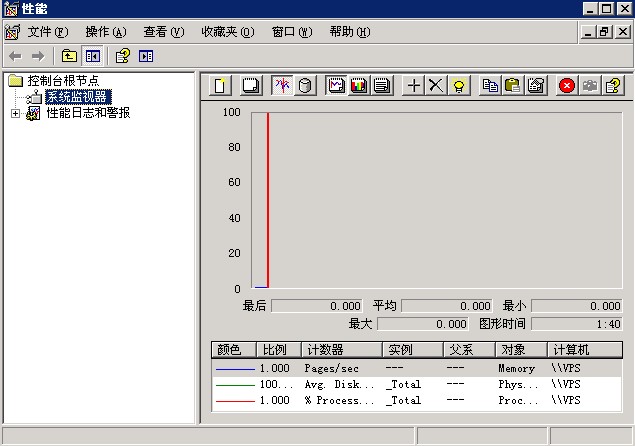
Task: Toggle the View Current Activity icon
Action: [282, 85]
